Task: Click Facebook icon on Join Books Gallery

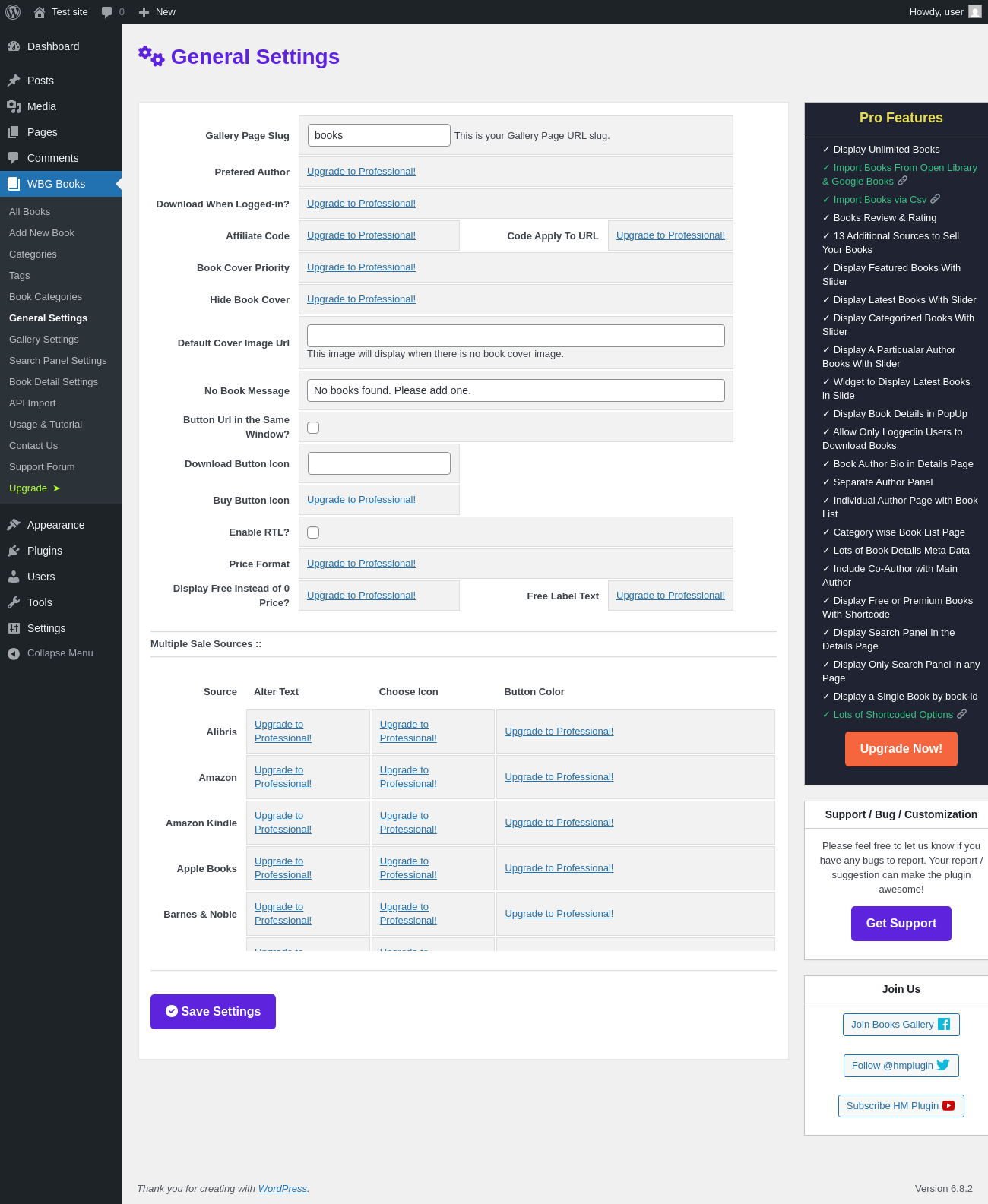Action: (944, 1024)
